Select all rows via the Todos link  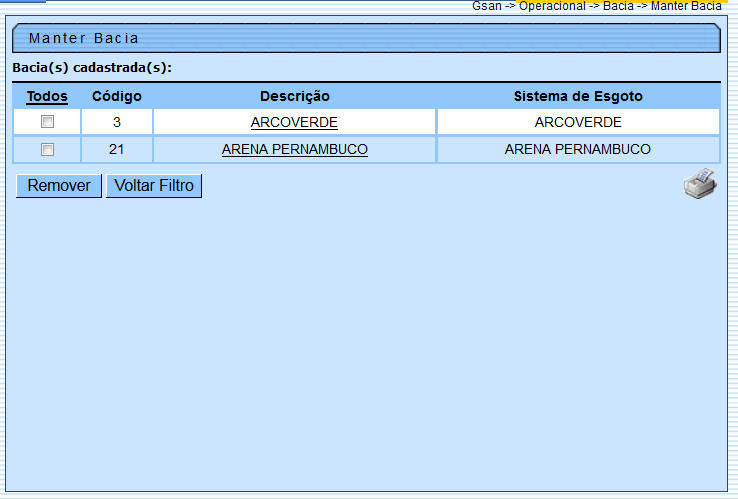[x=47, y=97]
